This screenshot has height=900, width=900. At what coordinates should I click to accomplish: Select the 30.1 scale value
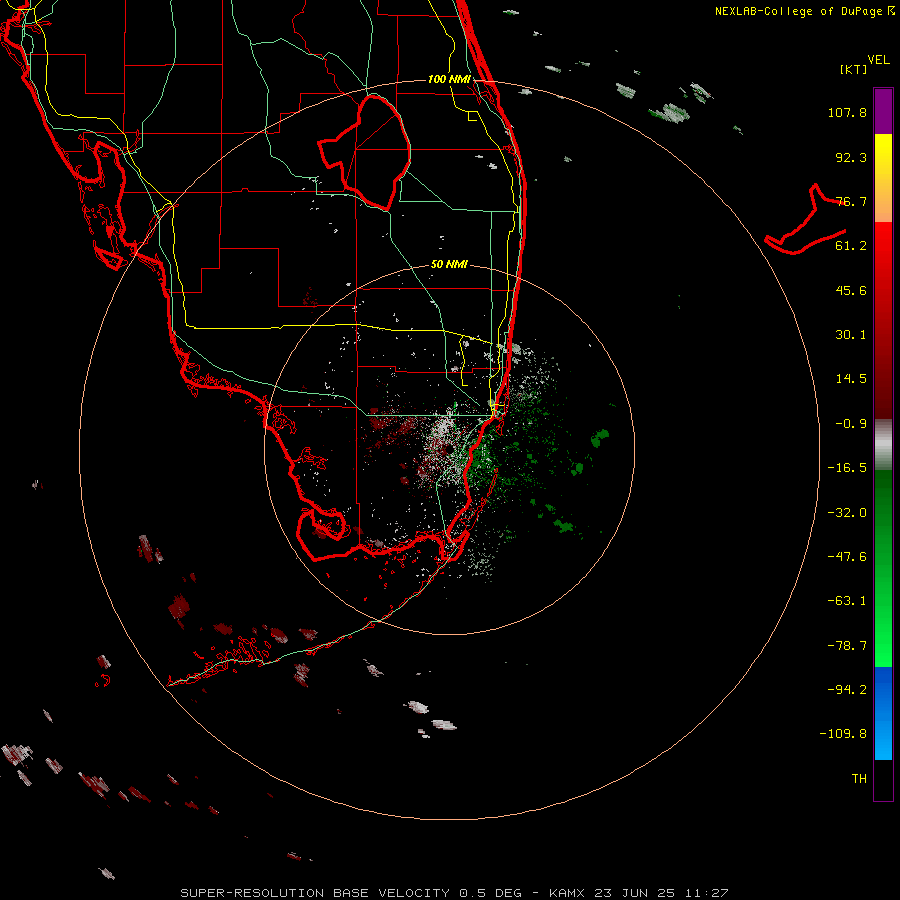coord(851,335)
